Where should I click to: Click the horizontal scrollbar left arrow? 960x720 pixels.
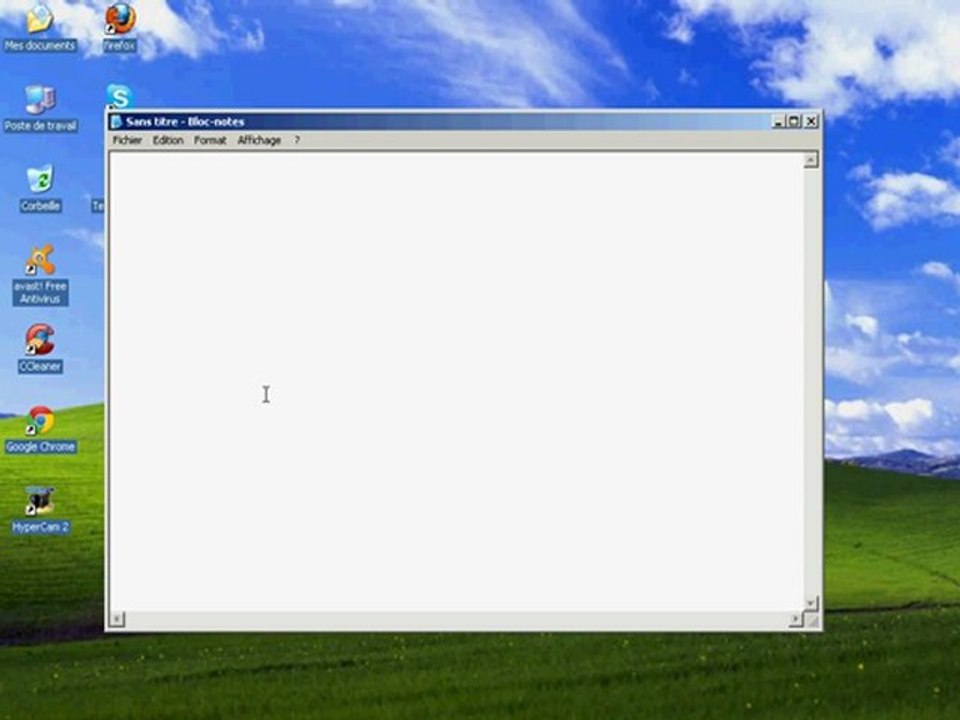click(x=117, y=619)
